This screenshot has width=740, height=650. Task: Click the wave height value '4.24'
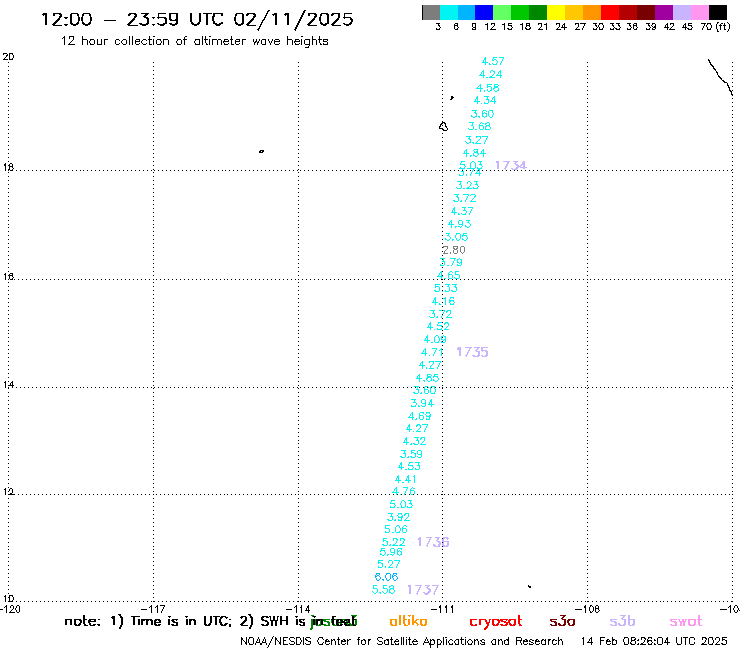point(490,75)
